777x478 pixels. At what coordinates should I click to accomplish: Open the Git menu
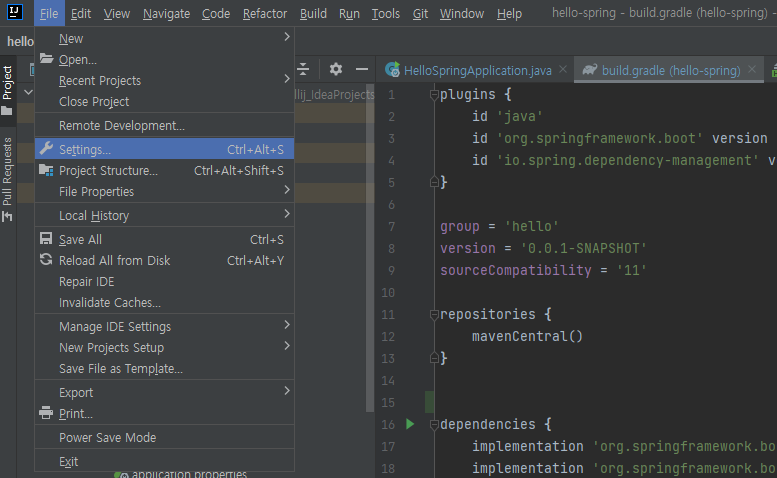point(420,13)
